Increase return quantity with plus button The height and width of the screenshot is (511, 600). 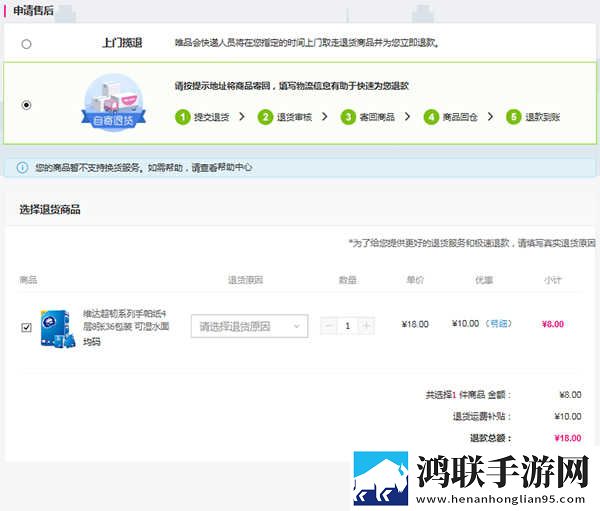point(366,326)
